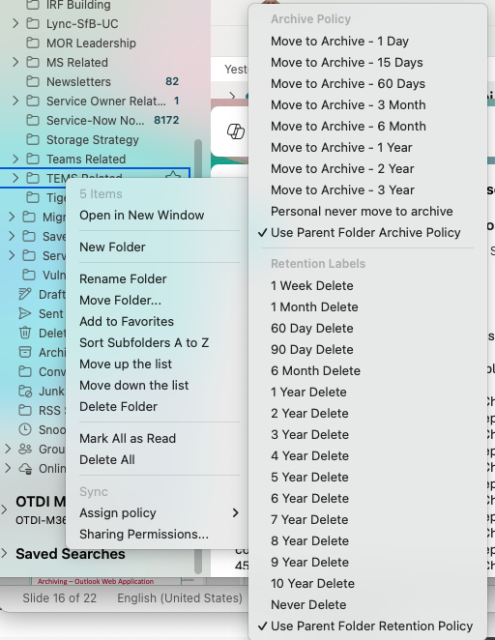The width and height of the screenshot is (495, 640).
Task: Expand the Online Archive section
Action: click(8, 468)
